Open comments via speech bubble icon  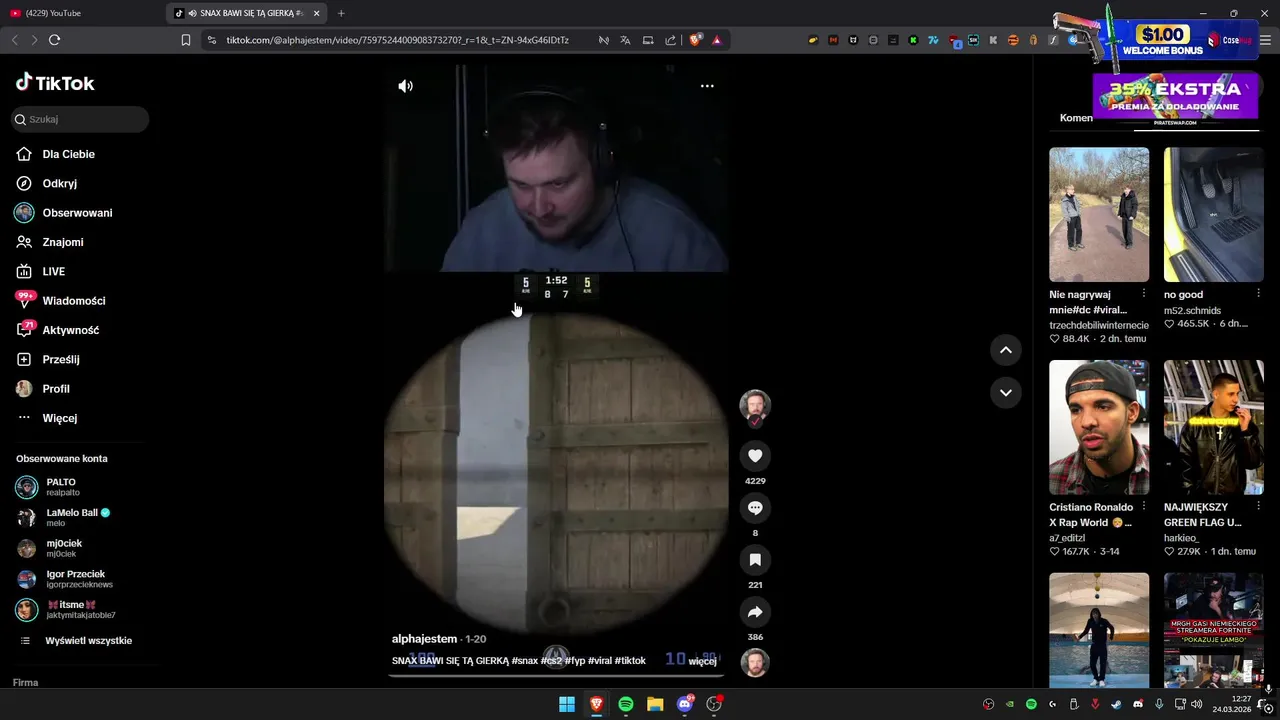[755, 508]
